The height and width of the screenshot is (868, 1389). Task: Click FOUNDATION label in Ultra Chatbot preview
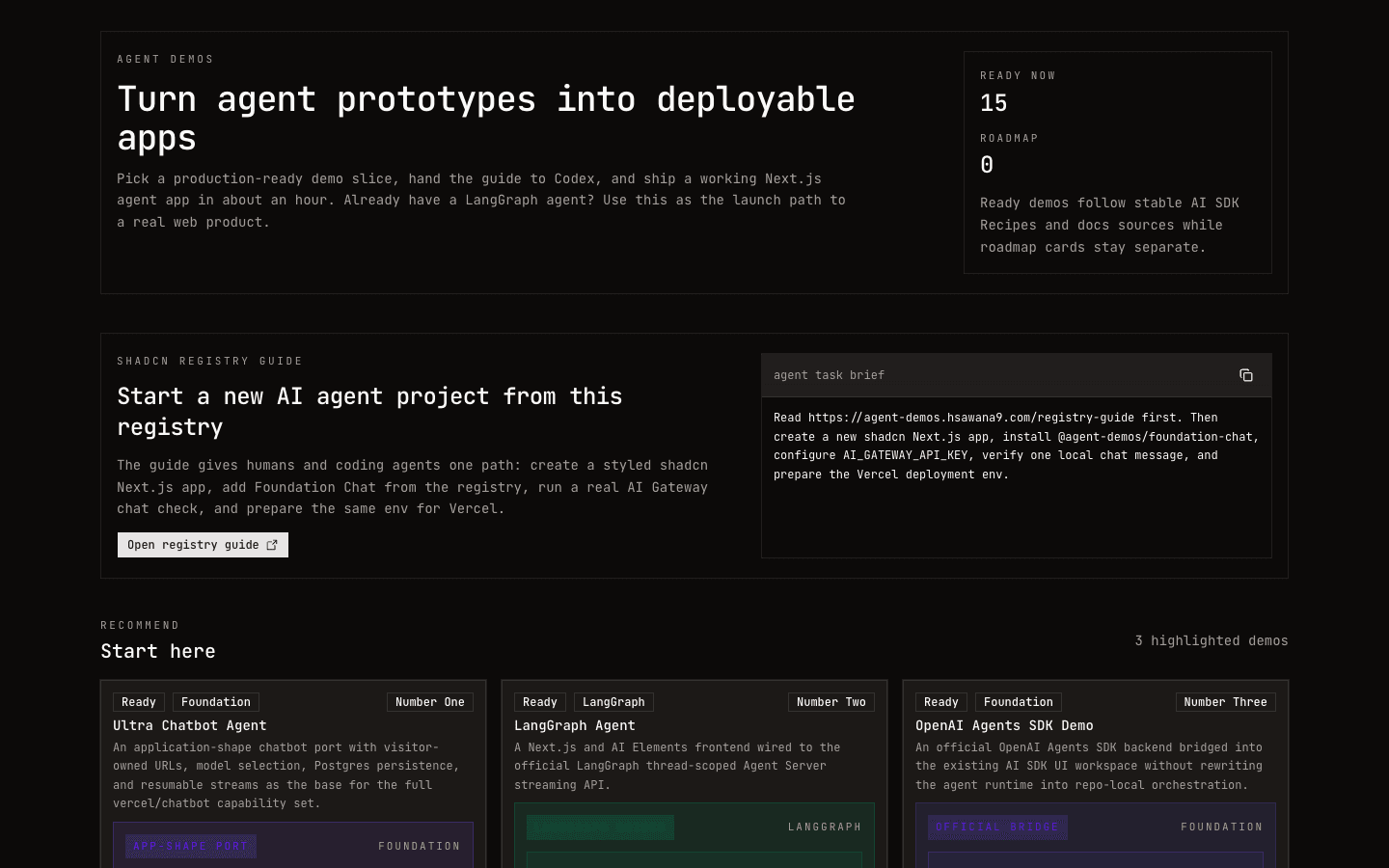pyautogui.click(x=419, y=846)
